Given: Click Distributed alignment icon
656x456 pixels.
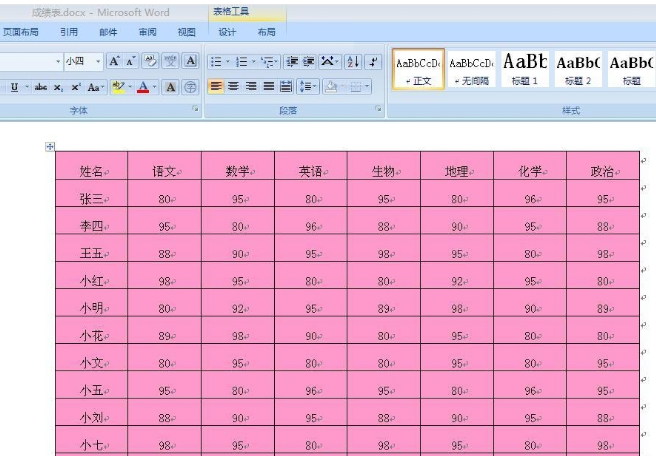Looking at the screenshot, I should coord(286,87).
